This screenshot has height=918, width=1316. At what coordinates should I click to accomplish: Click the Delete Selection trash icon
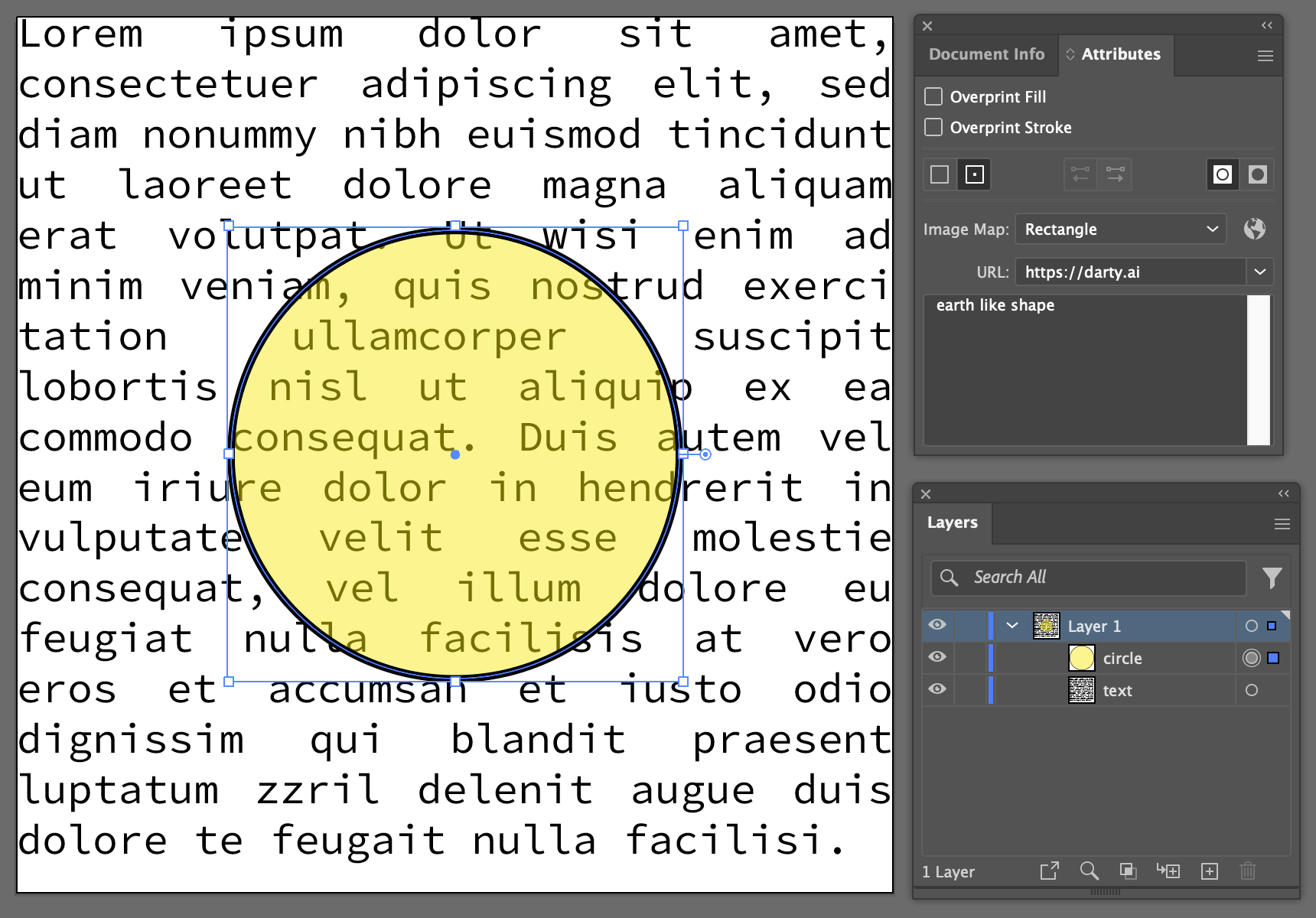pyautogui.click(x=1247, y=871)
